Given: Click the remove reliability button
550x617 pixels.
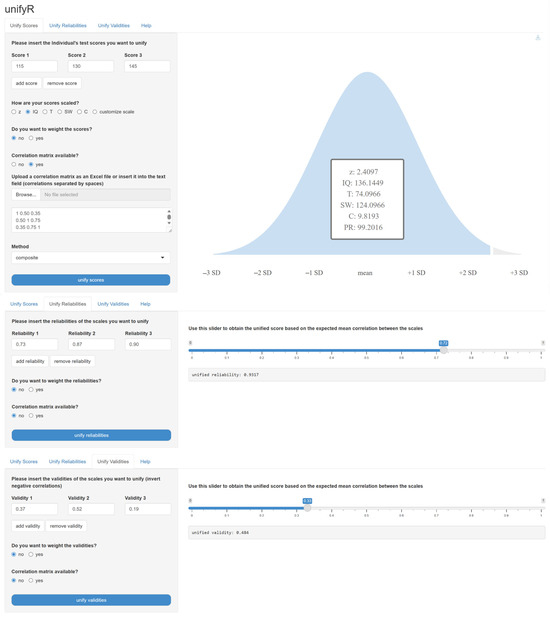Looking at the screenshot, I should [x=72, y=361].
